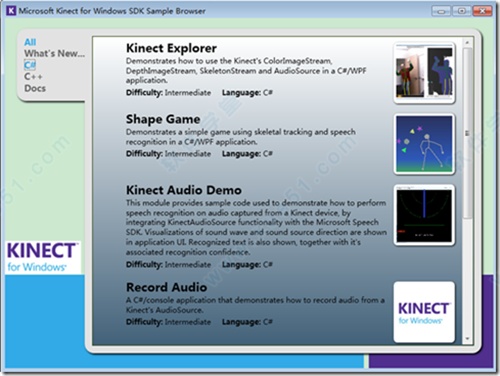
Task: Click the Kinect app icon in title bar
Action: (11, 11)
